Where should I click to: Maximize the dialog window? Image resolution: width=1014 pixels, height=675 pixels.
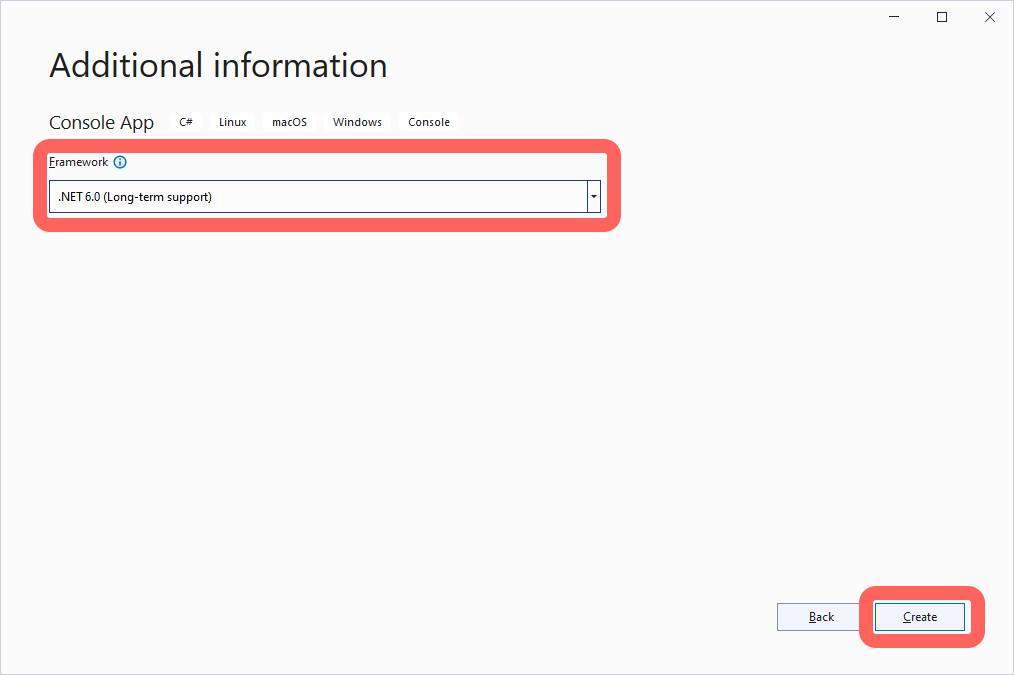pyautogui.click(x=941, y=17)
